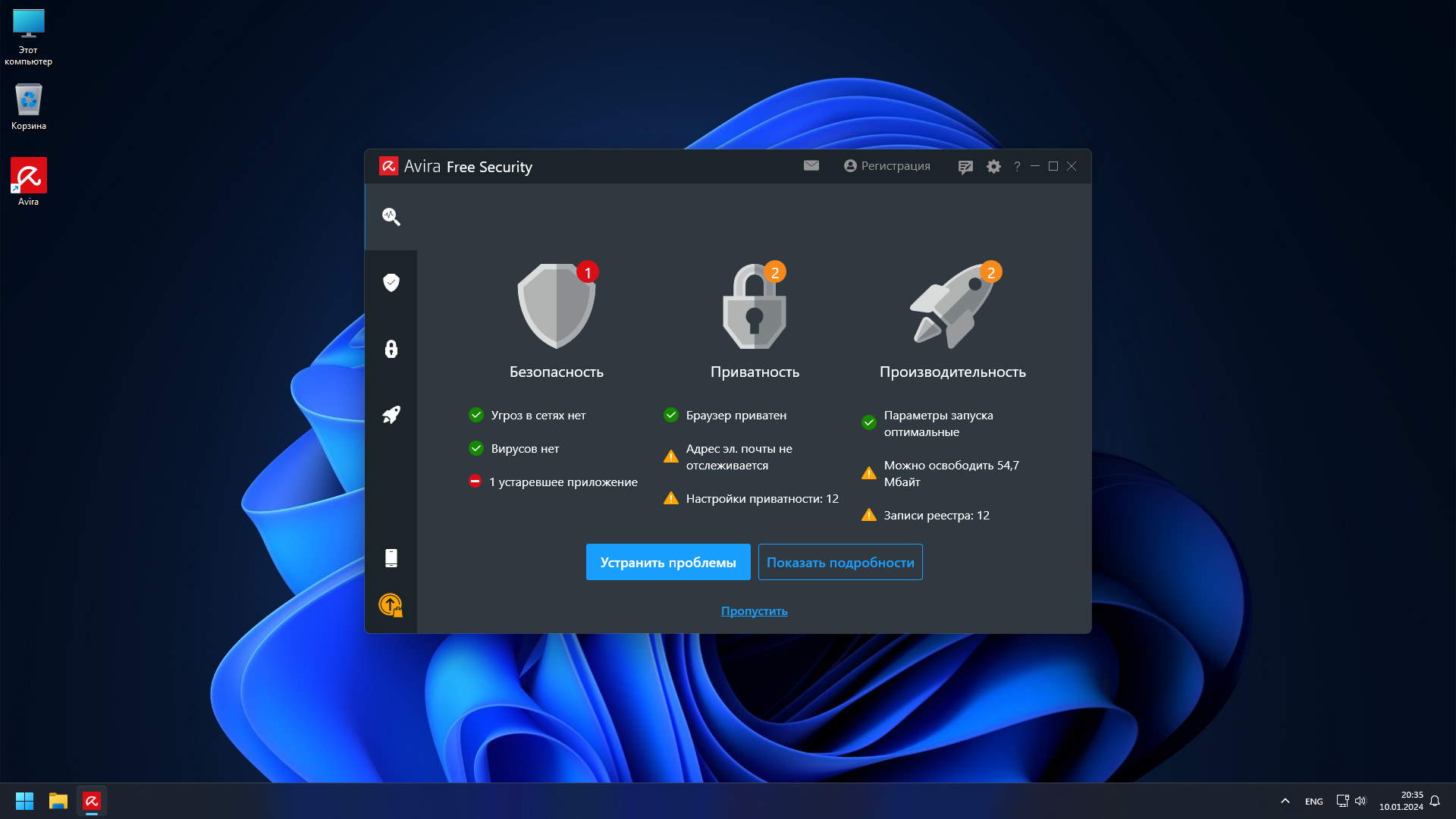Open the feedback chat icon
Screen dimensions: 1456x819
coord(965,167)
